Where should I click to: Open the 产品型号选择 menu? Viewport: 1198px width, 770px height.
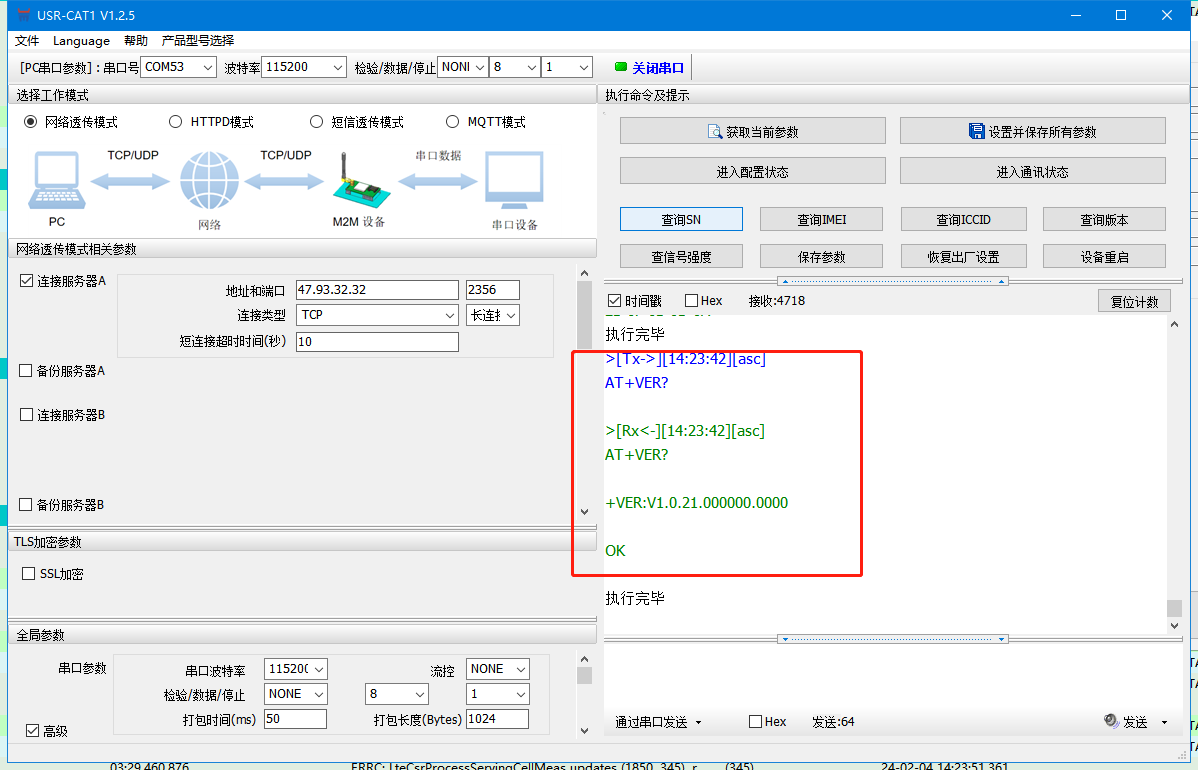pyautogui.click(x=198, y=41)
